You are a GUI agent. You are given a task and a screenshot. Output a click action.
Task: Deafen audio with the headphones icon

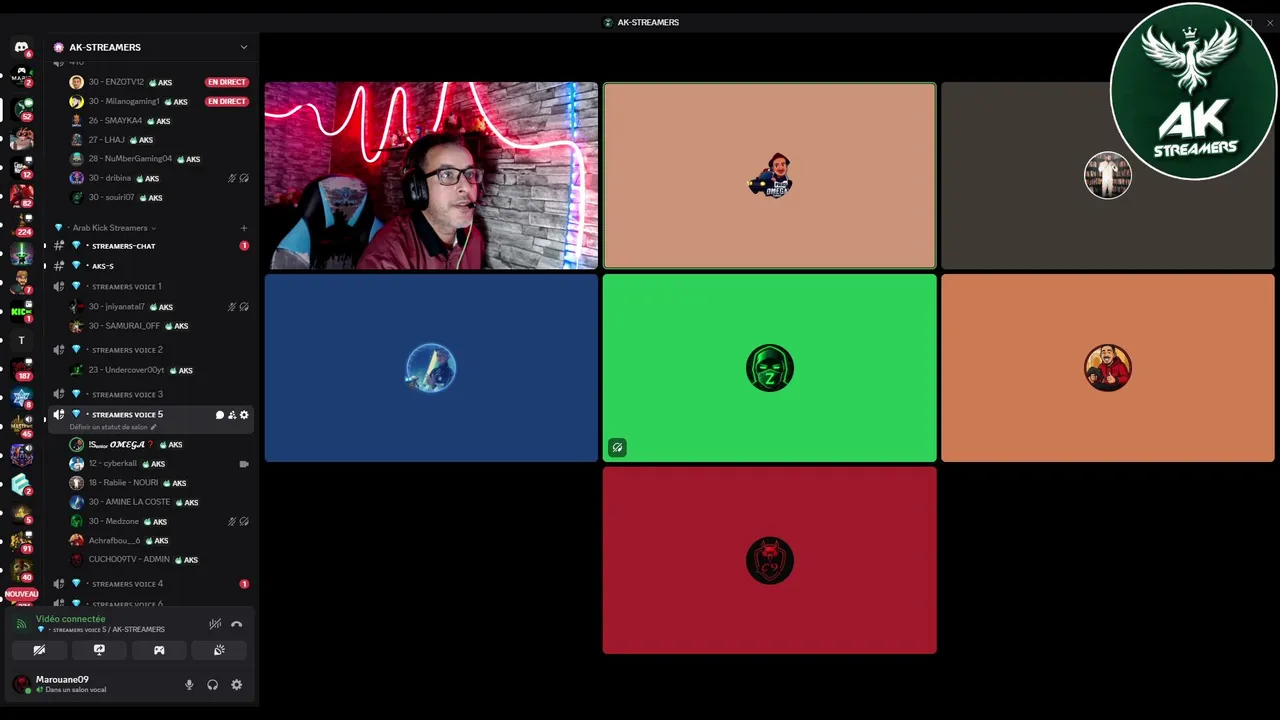coord(213,685)
